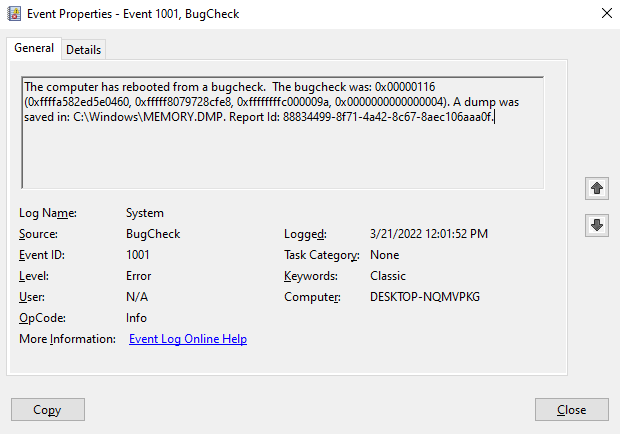Click the Close button at bottom right
The image size is (620, 434).
(x=571, y=410)
